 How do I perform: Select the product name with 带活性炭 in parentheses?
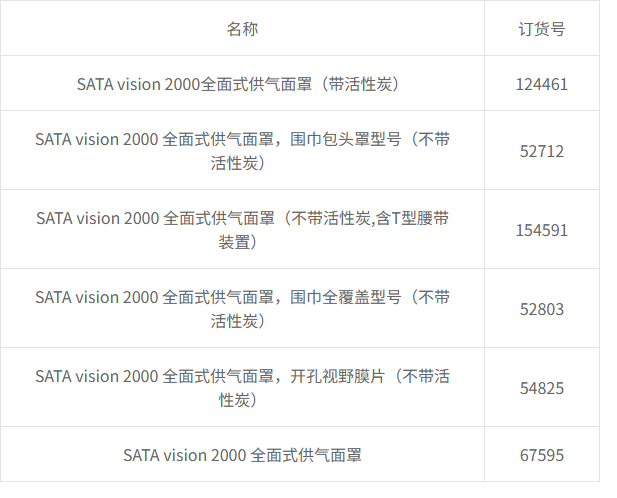click(242, 84)
